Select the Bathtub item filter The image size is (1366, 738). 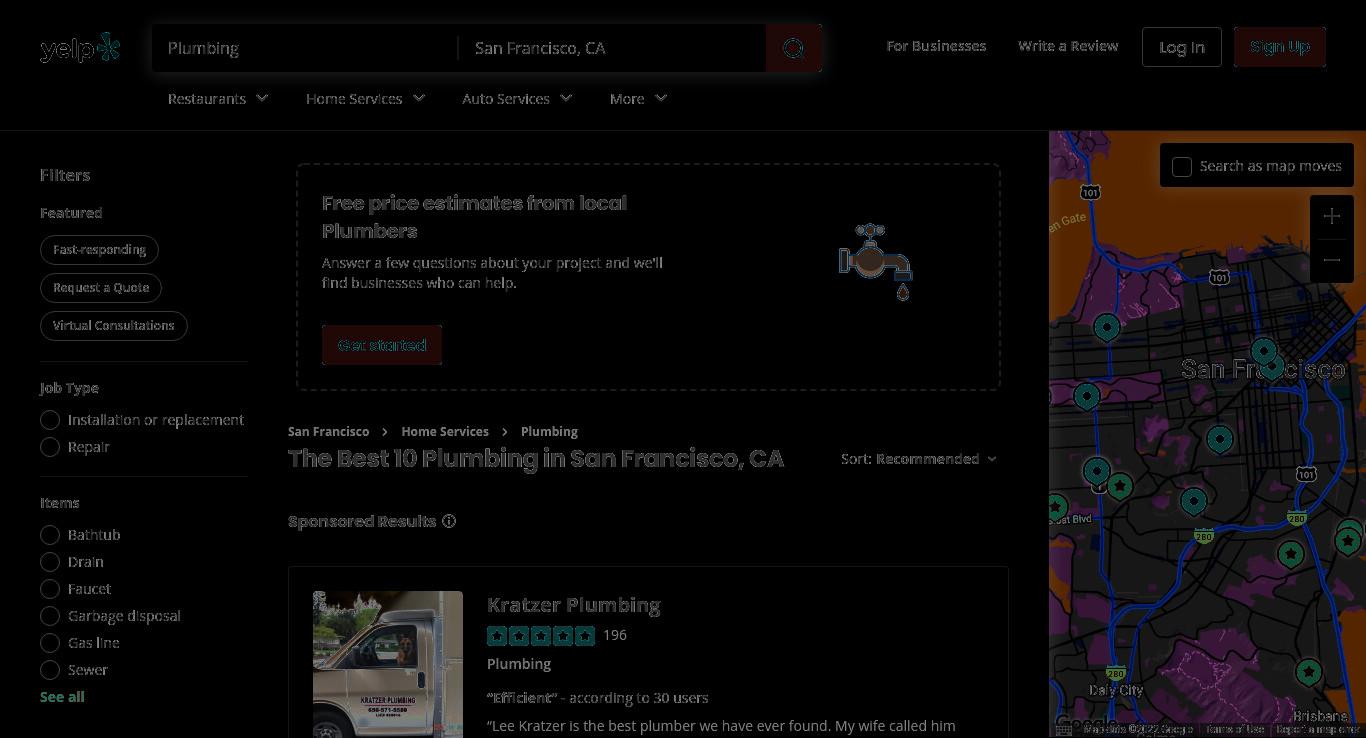pyautogui.click(x=50, y=535)
